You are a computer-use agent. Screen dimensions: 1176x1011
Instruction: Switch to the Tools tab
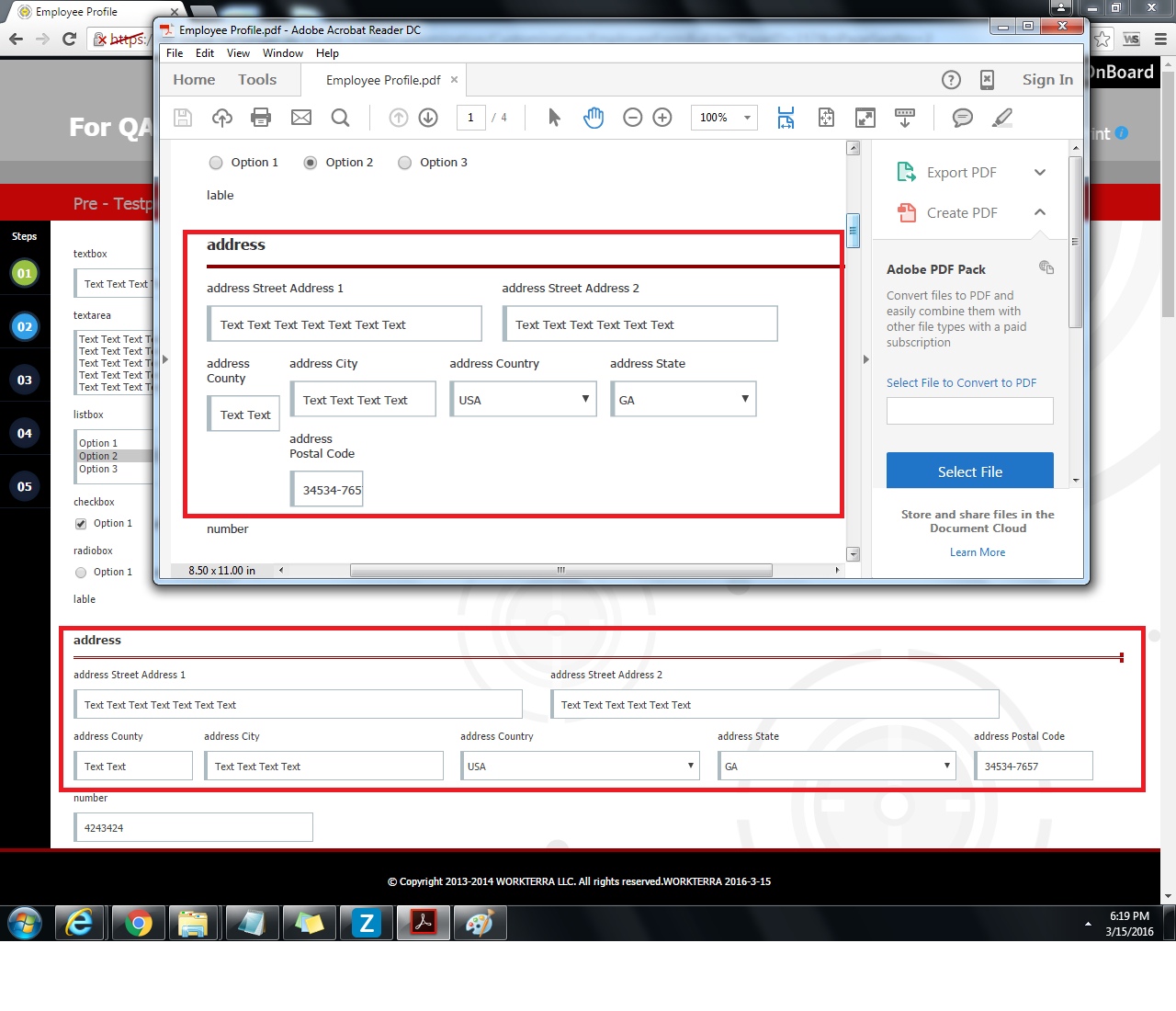click(x=257, y=80)
